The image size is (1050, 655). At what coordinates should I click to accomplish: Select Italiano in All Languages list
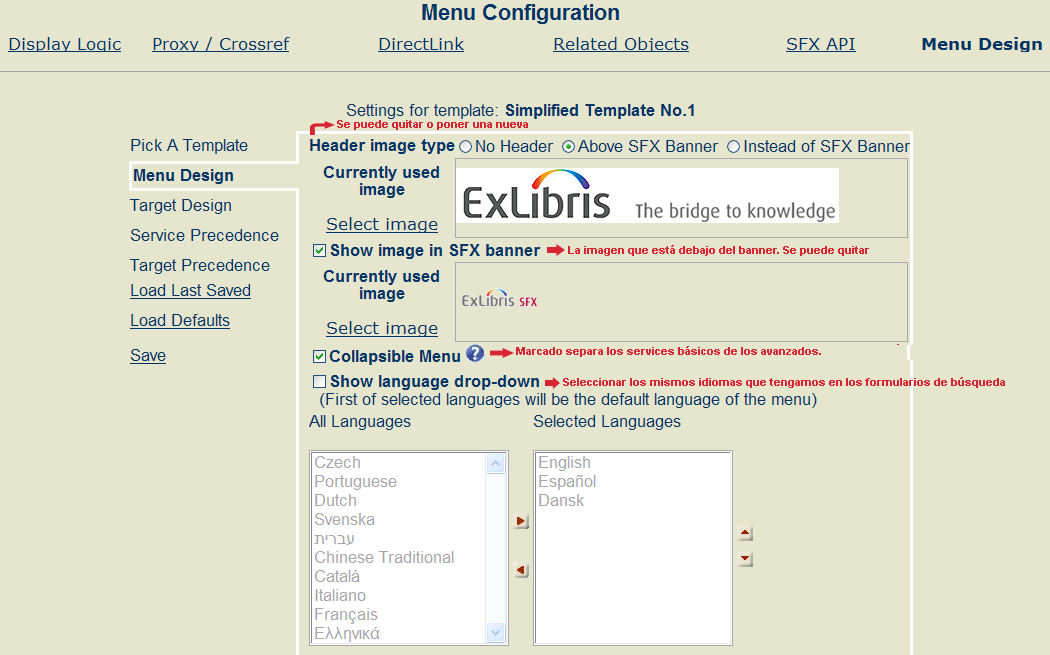pos(340,595)
